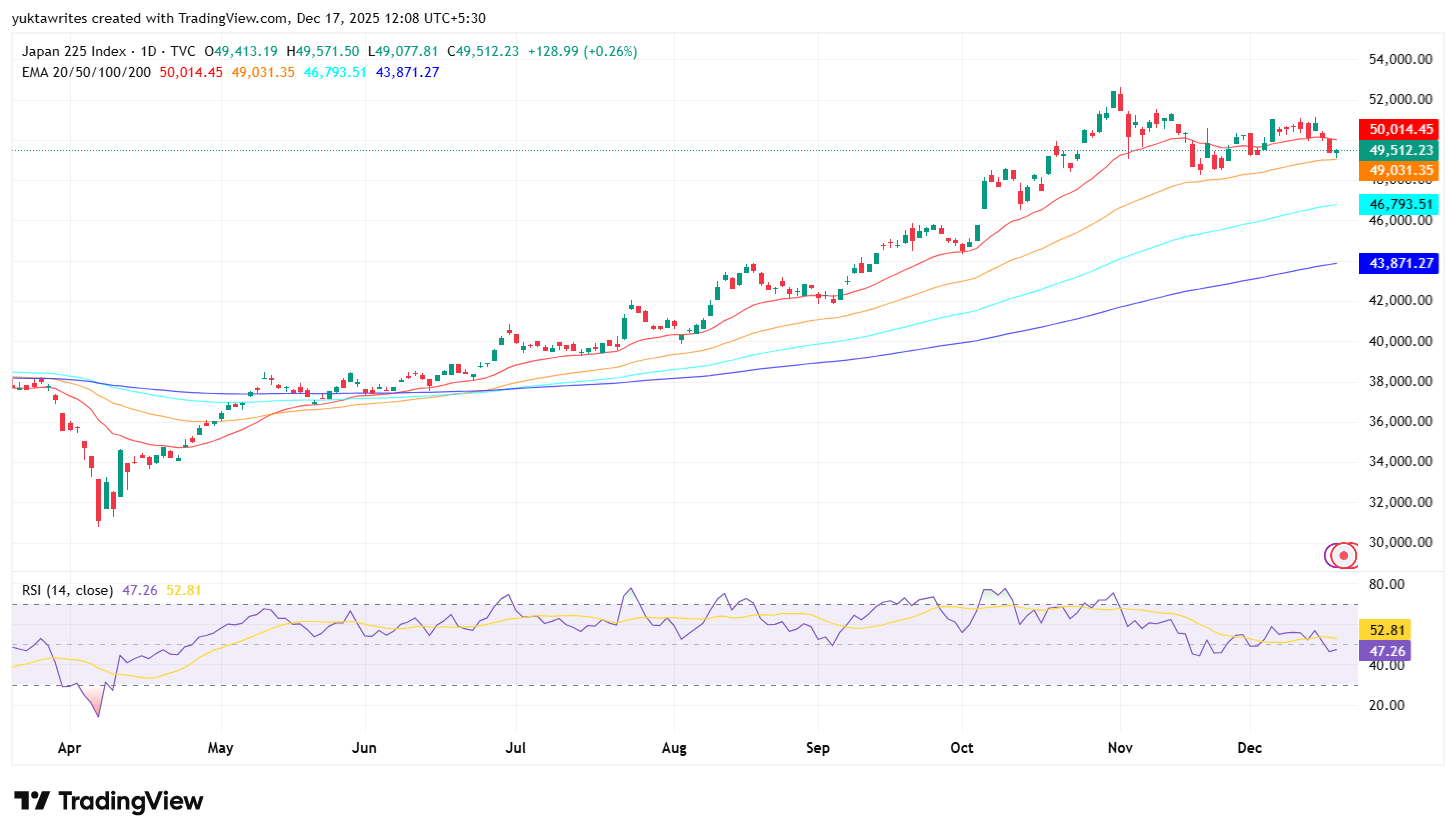Viewport: 1456px width, 837px height.
Task: Select the red bullseye icon near the price scale
Action: (1340, 554)
